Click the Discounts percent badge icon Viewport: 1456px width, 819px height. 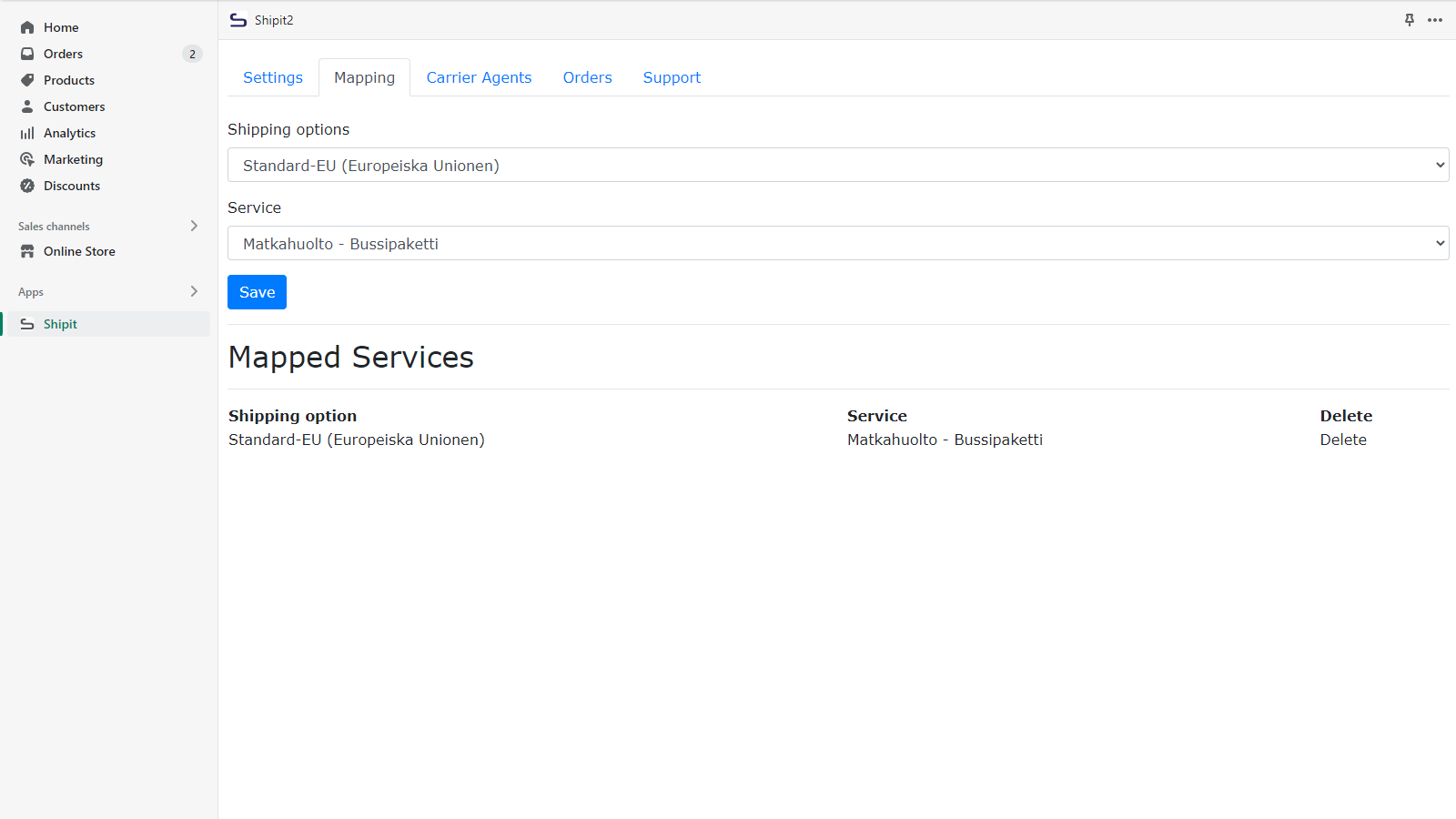27,186
